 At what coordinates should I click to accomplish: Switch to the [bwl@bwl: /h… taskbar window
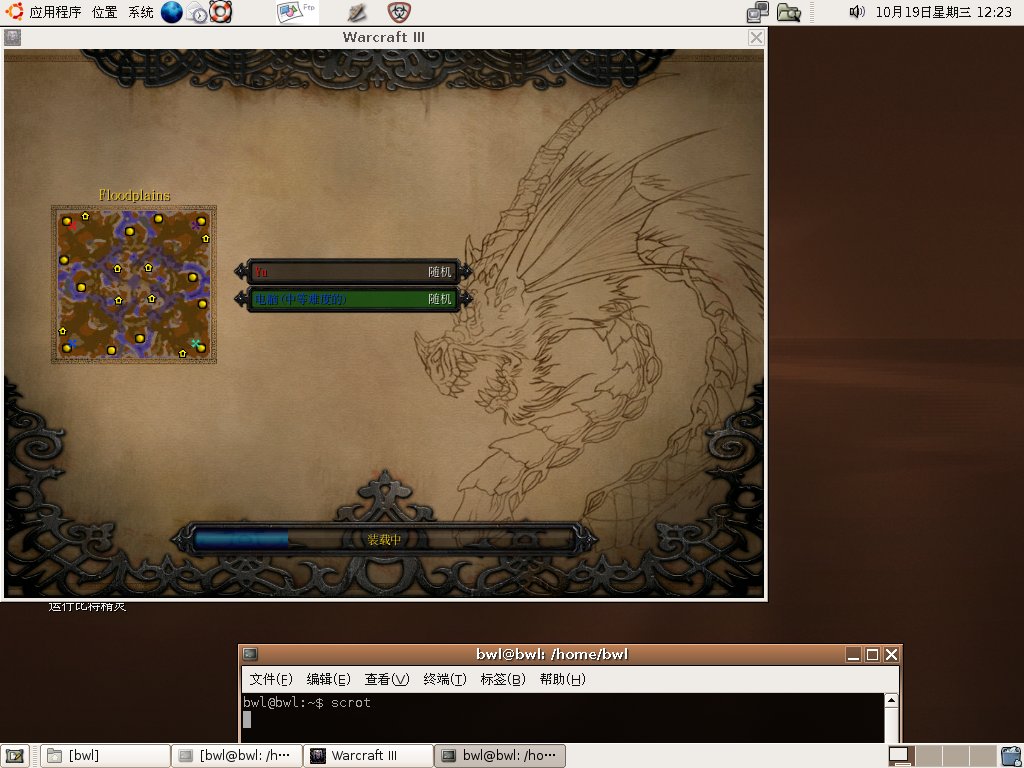[237, 756]
